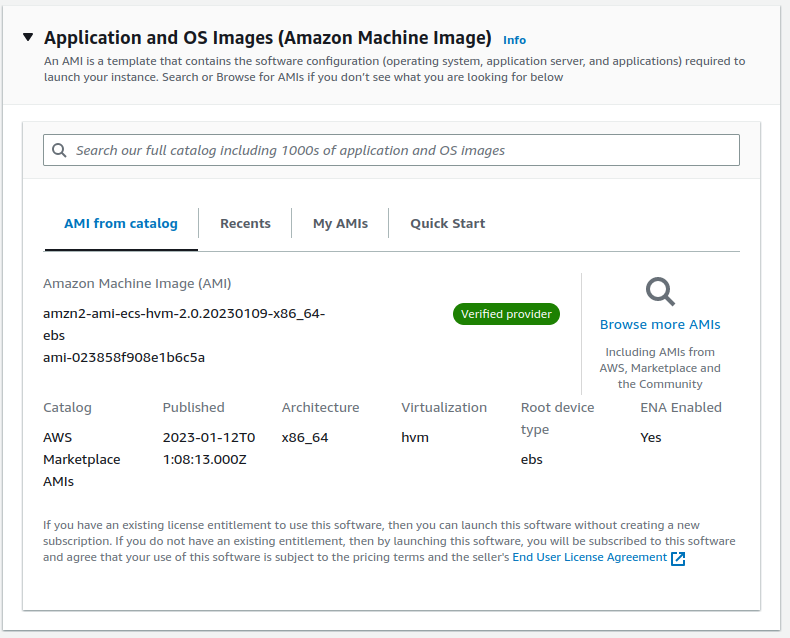Click the AMI ID ami-023858f908e1b6c5a
Viewport: 790px width, 638px height.
coord(124,358)
